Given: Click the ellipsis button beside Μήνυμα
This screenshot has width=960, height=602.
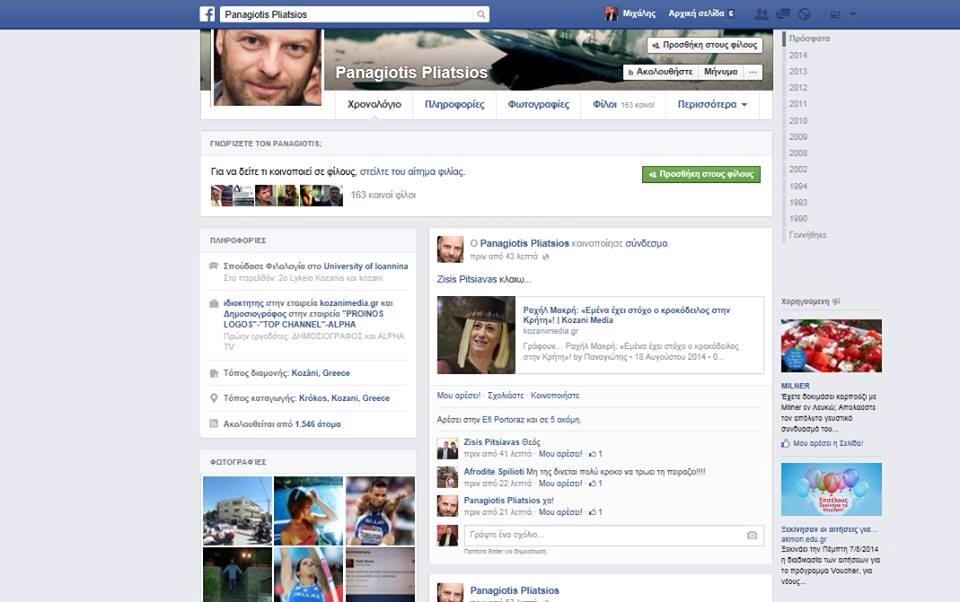Looking at the screenshot, I should pyautogui.click(x=754, y=72).
